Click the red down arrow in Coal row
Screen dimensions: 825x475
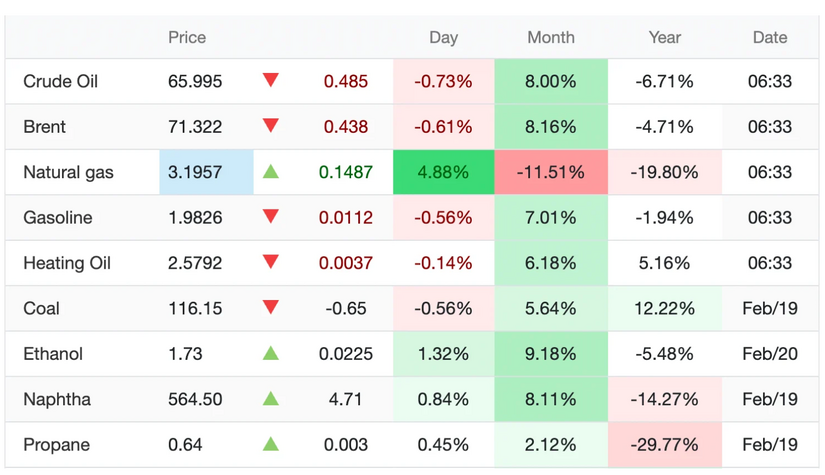[x=270, y=308]
